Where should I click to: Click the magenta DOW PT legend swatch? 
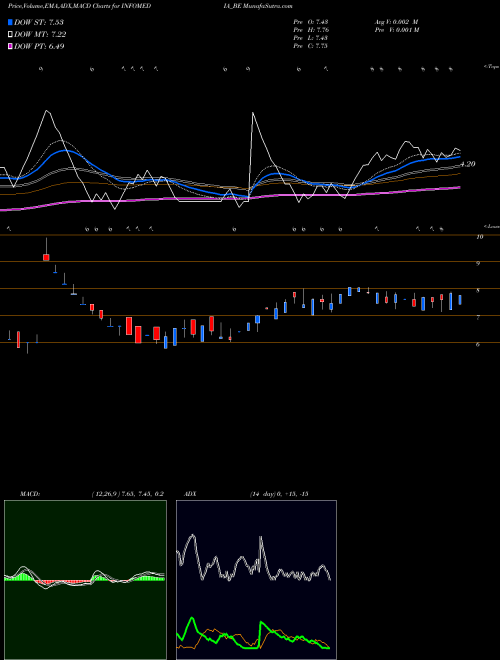point(10,47)
